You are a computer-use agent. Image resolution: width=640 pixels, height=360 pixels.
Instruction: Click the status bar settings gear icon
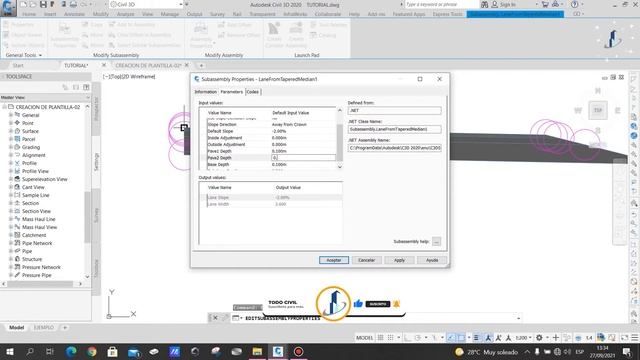[539, 338]
